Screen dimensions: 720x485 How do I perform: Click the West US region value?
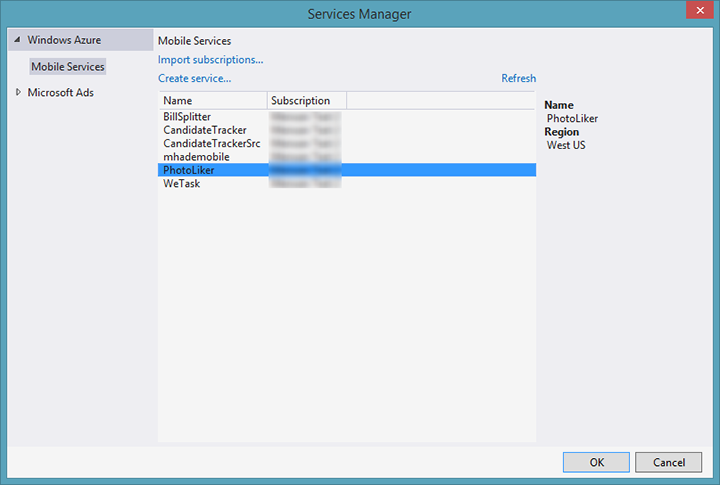[x=566, y=145]
